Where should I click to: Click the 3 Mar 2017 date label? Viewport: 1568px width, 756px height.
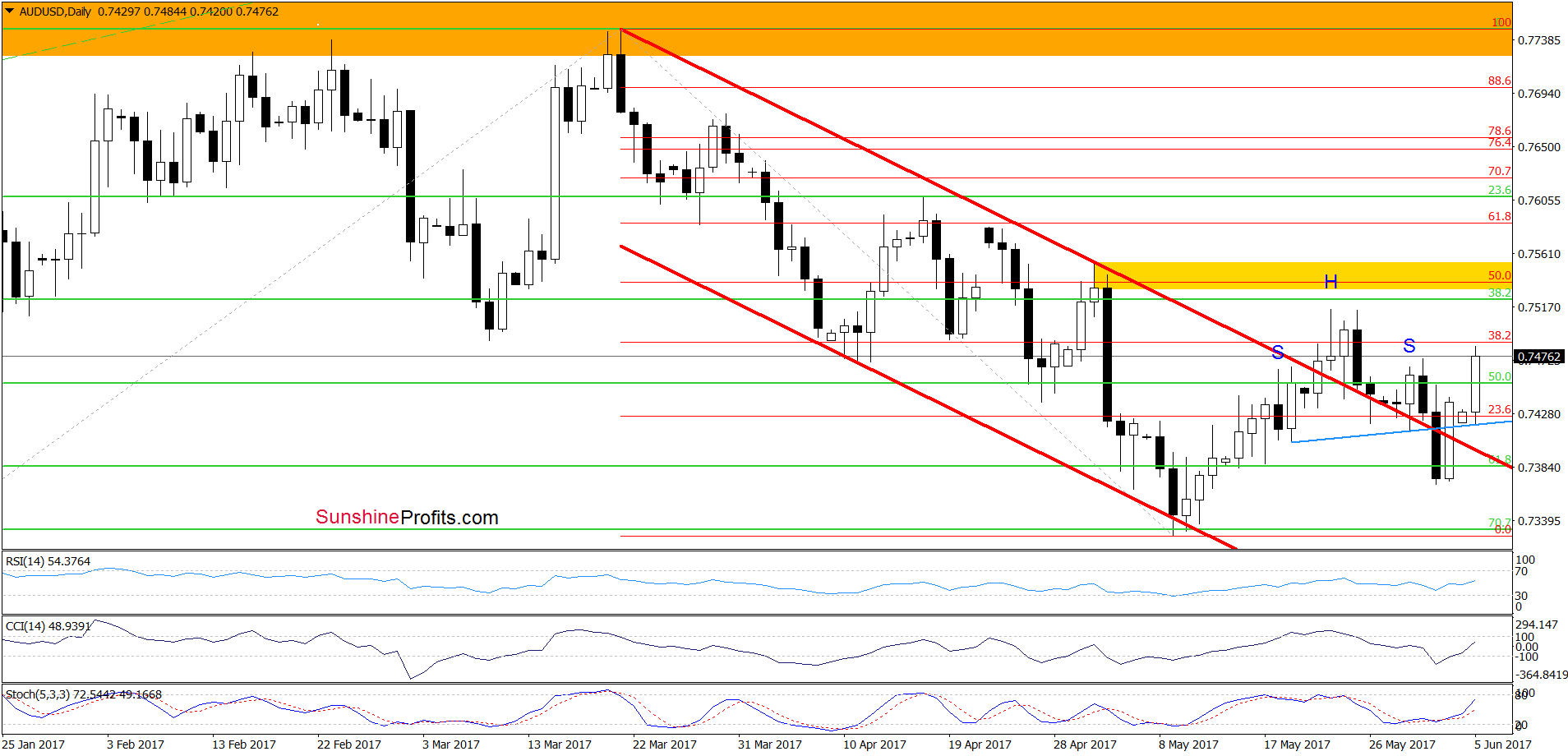pos(451,744)
